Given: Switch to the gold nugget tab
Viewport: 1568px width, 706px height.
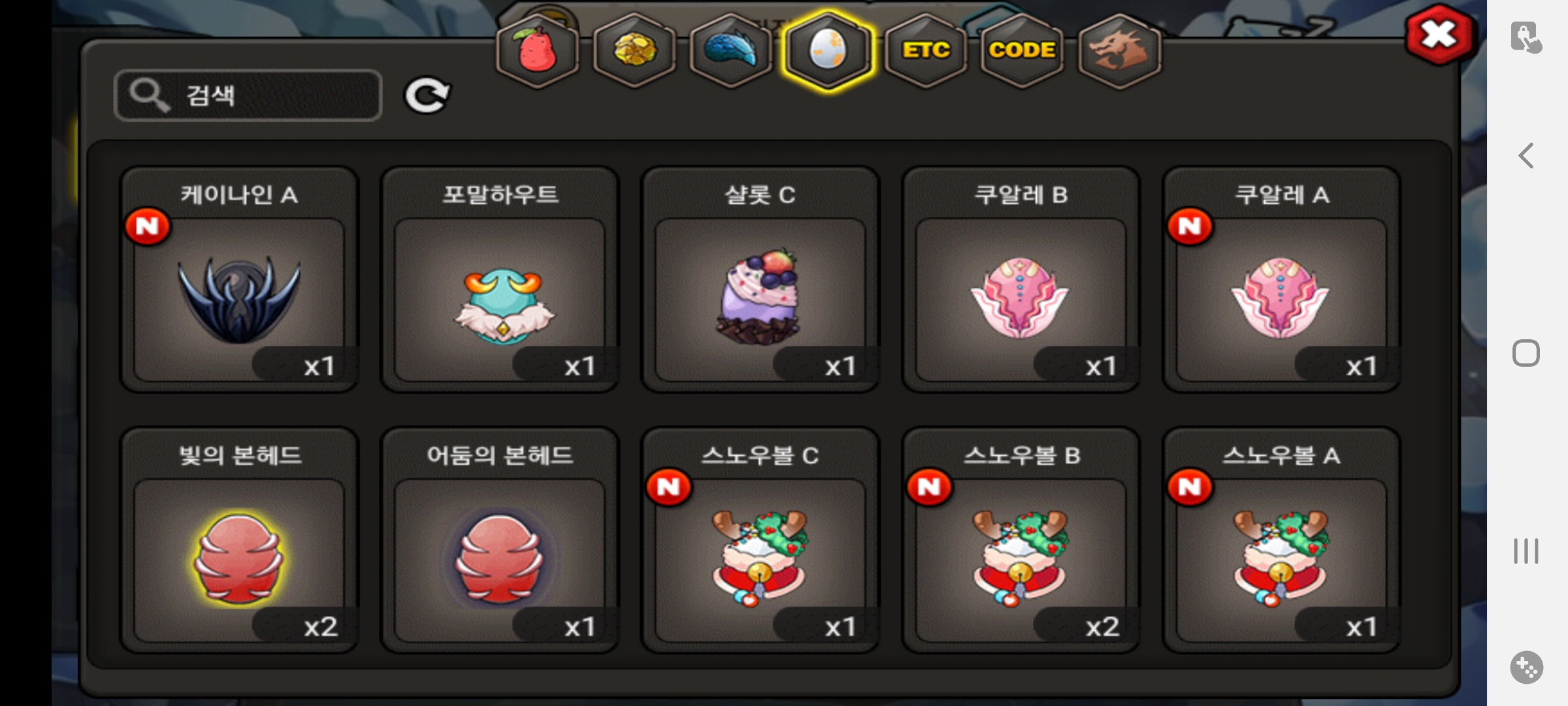Looking at the screenshot, I should [x=634, y=50].
